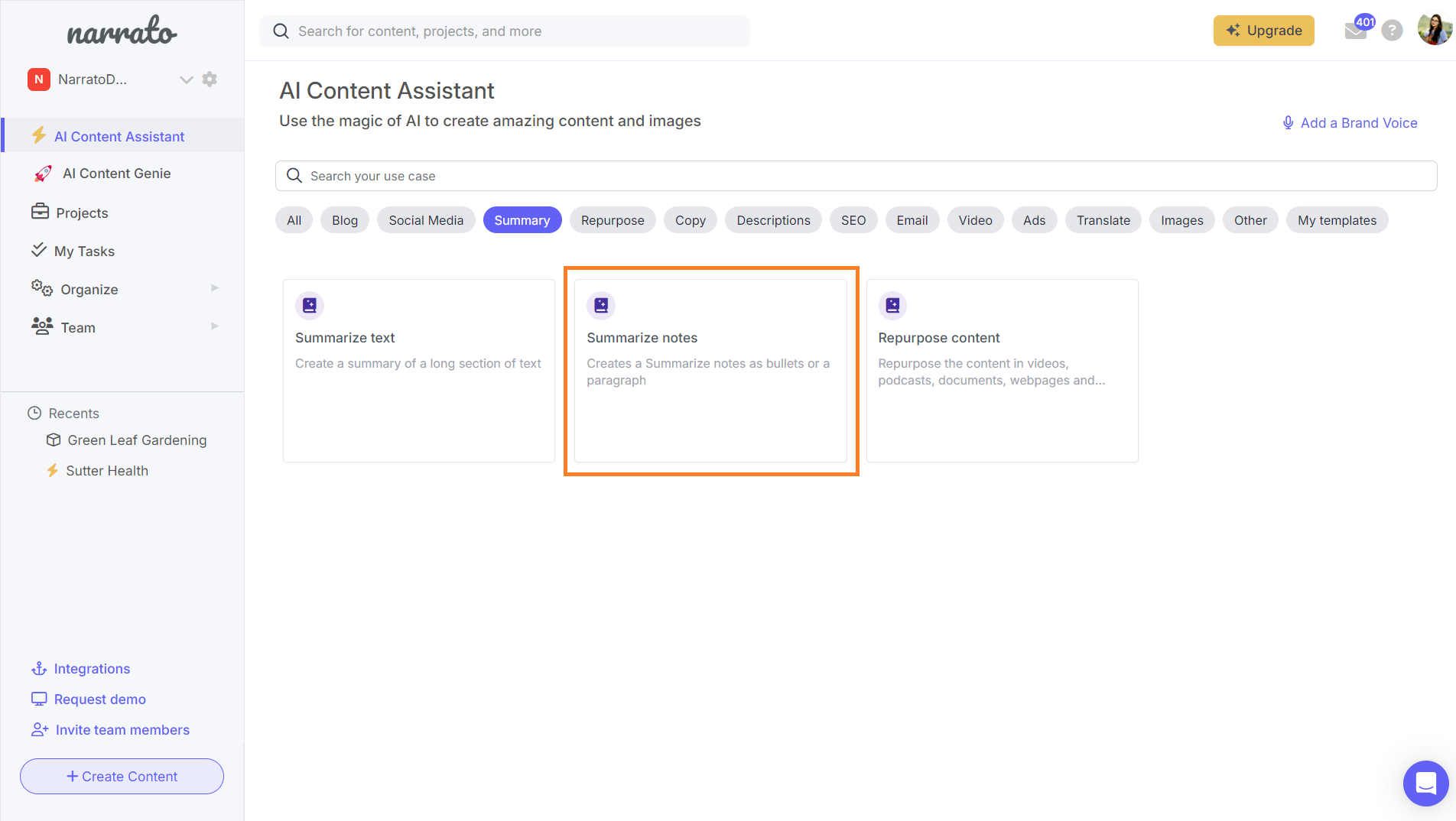Open Add a Brand Voice link
Screen dimensions: 1456x821
coord(1359,122)
